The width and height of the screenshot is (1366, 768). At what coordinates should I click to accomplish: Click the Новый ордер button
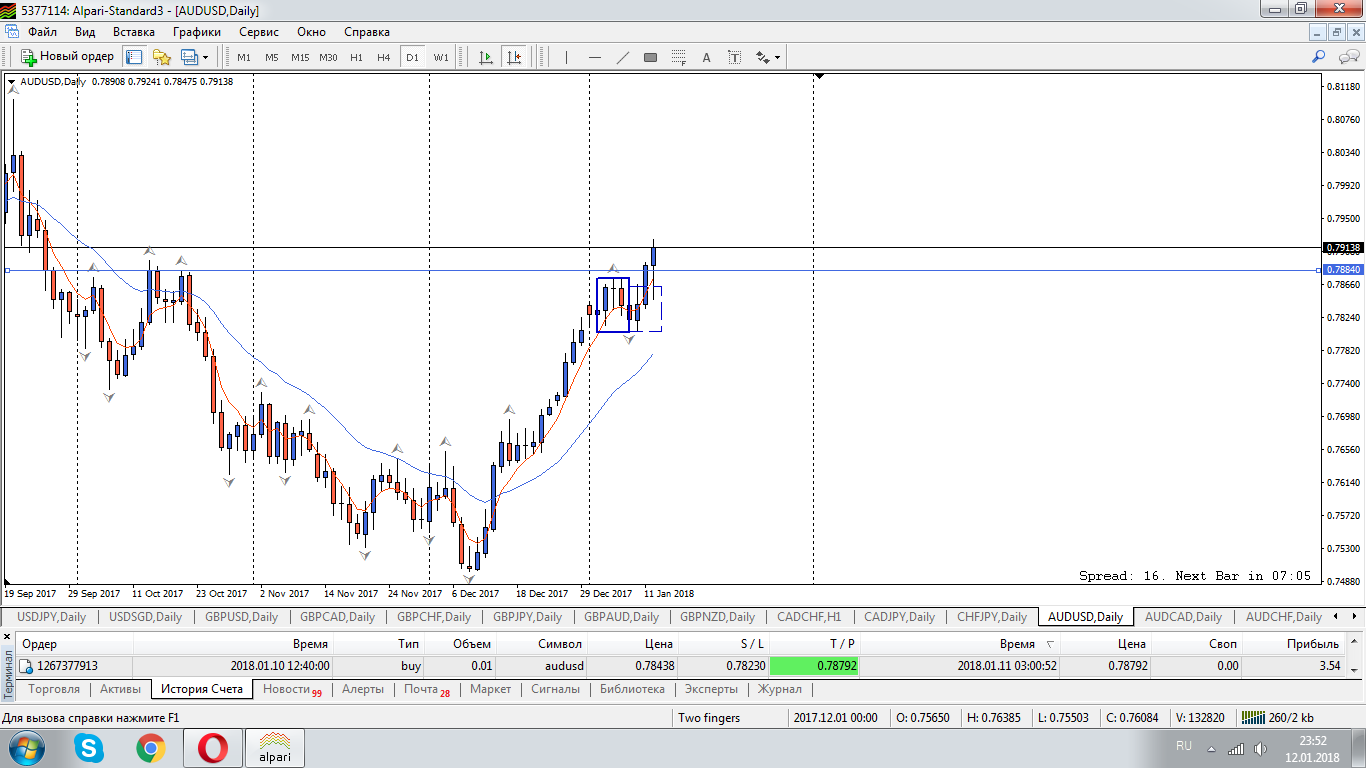click(x=68, y=57)
